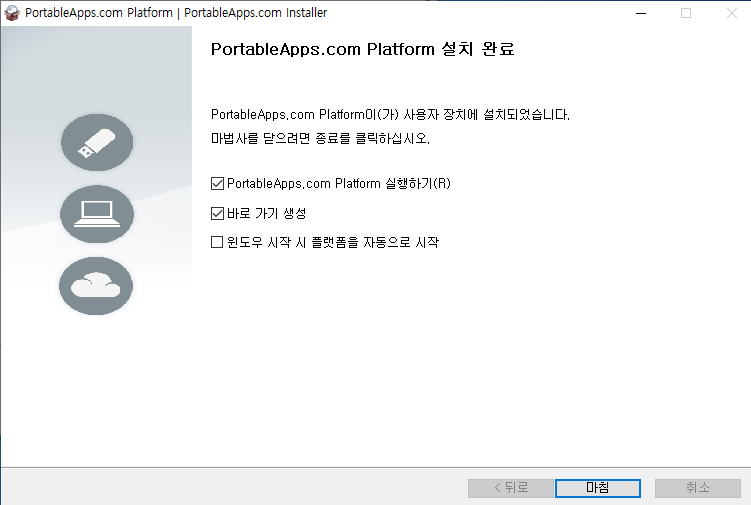Click the disabled 뒤로 back button
The image size is (751, 505).
(511, 488)
